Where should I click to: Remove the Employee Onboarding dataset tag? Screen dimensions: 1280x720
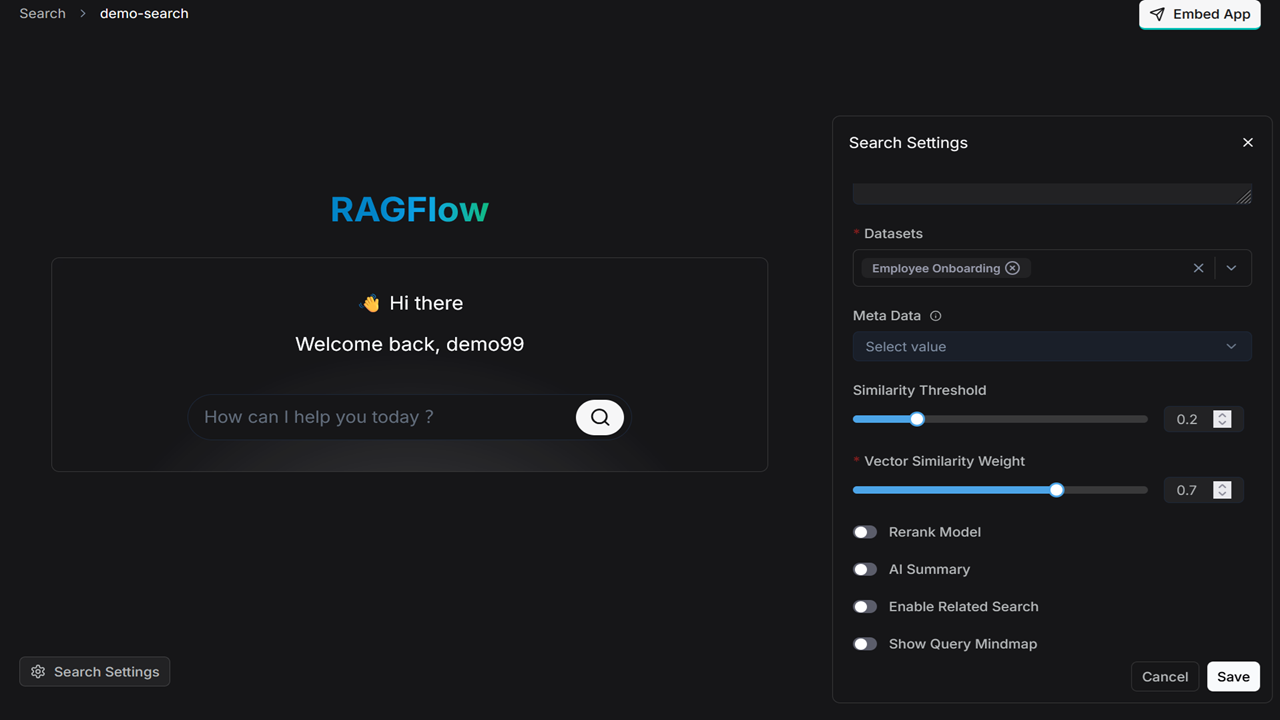click(1012, 268)
